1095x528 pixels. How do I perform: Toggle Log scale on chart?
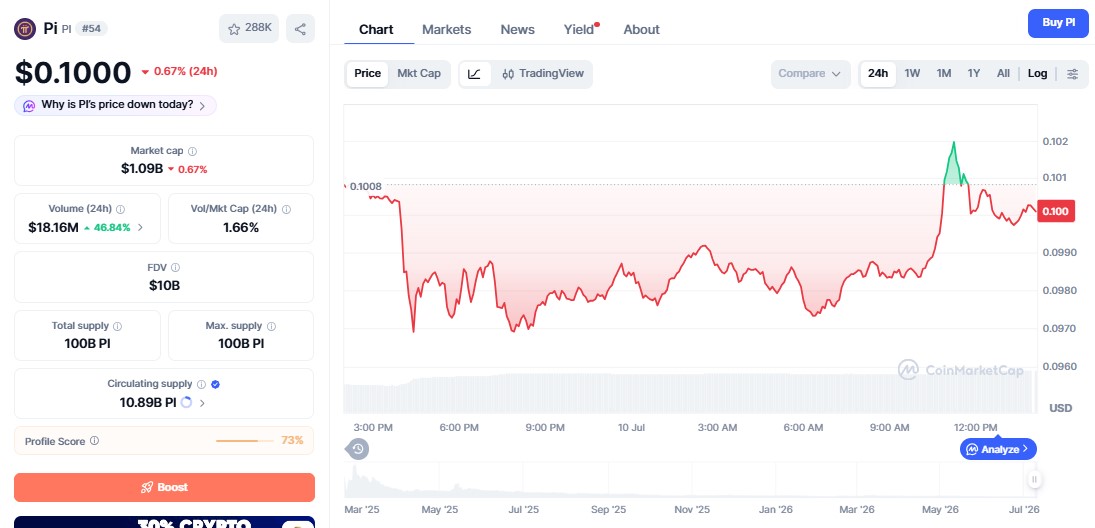[1037, 73]
